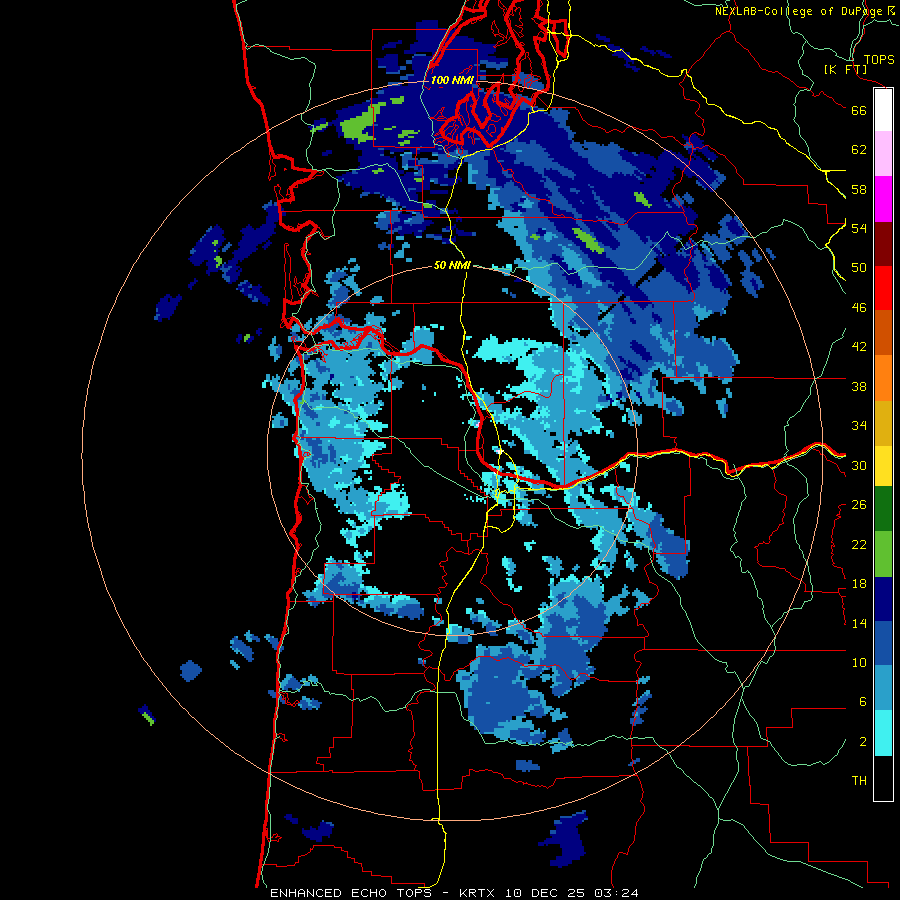Click the legend value "38"
The height and width of the screenshot is (900, 900).
pyautogui.click(x=859, y=387)
